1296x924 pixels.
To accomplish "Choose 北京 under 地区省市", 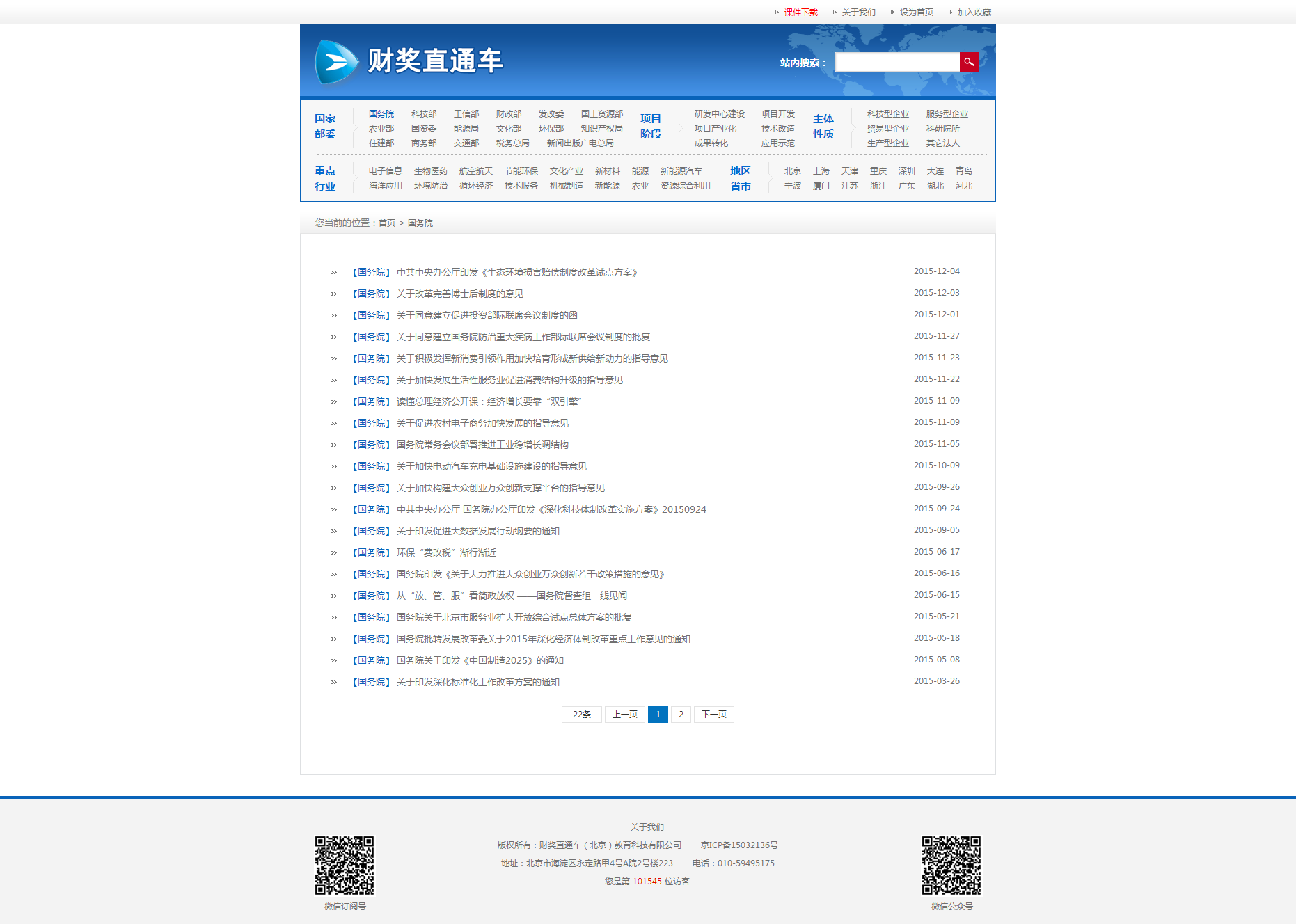I will pyautogui.click(x=792, y=171).
